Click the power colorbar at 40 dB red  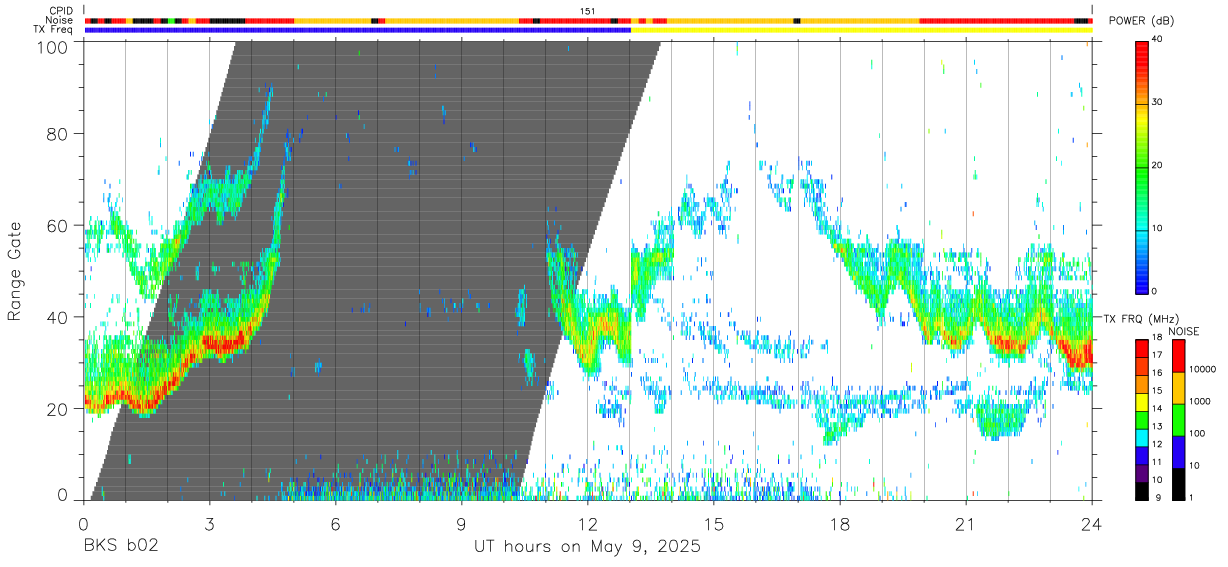pyautogui.click(x=1142, y=44)
